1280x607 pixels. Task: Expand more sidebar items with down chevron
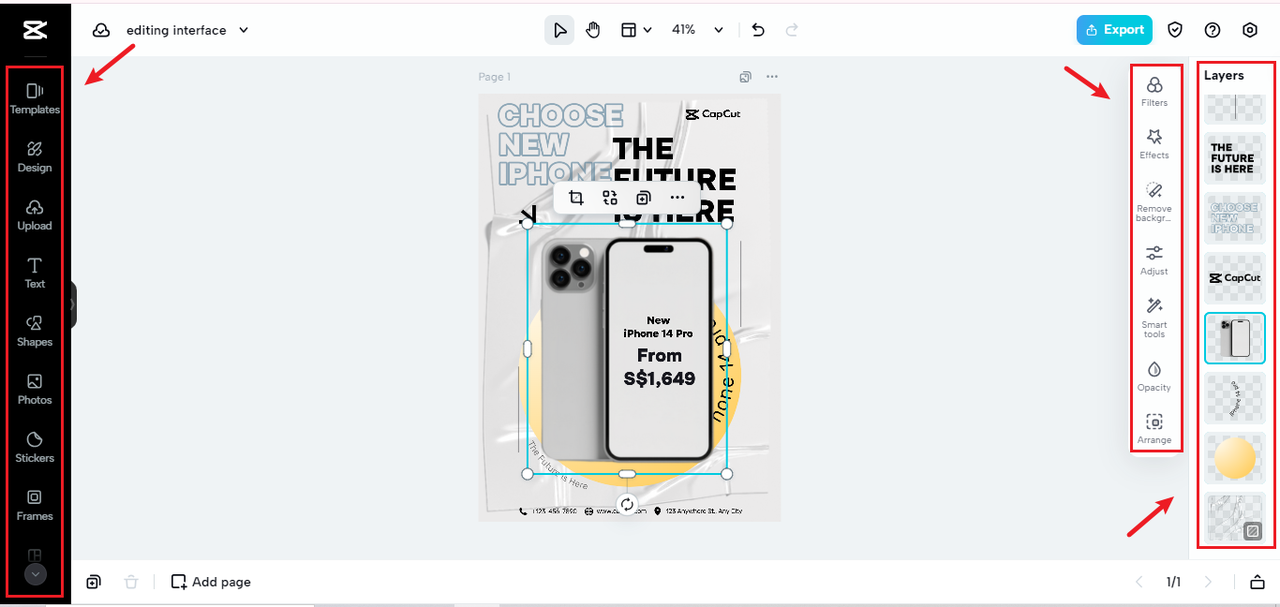35,574
